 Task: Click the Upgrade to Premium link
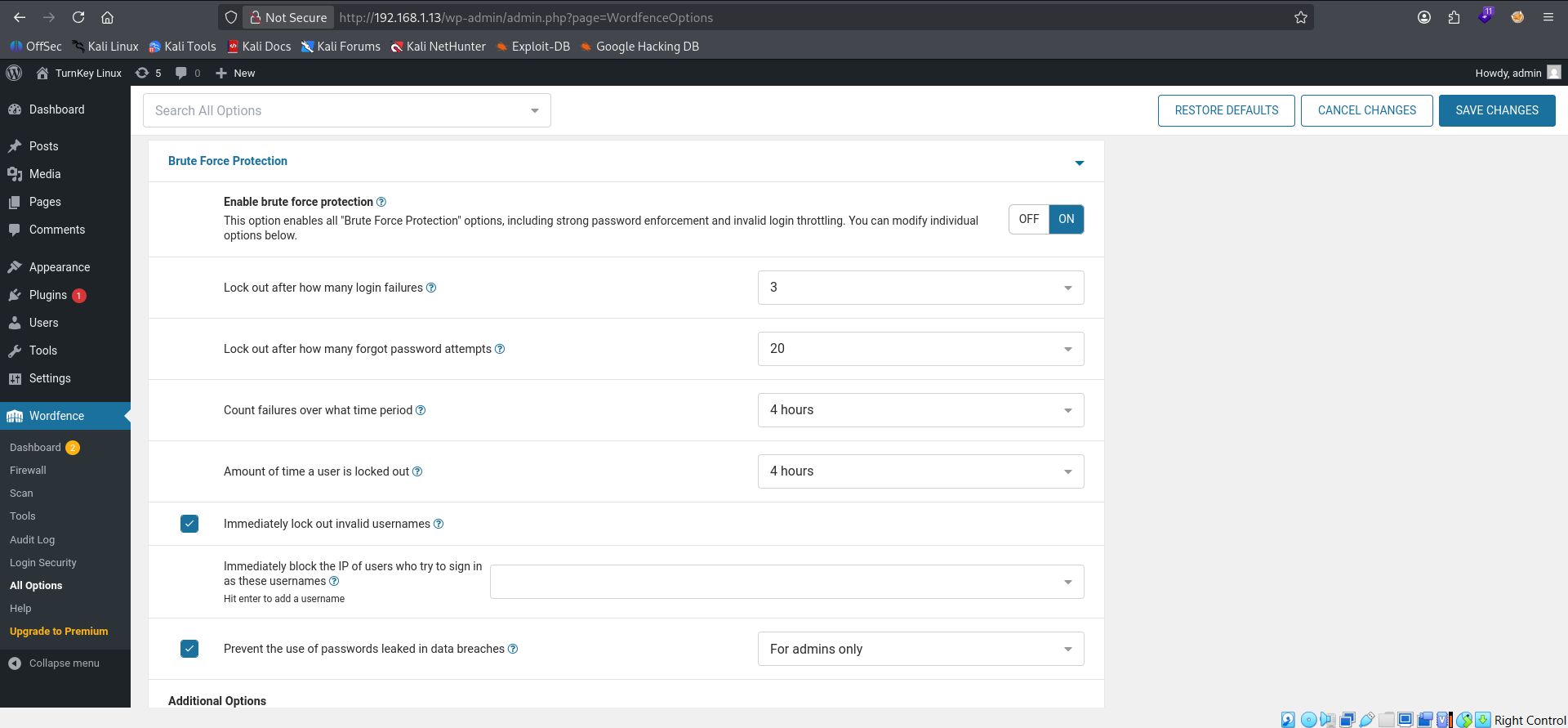[59, 632]
